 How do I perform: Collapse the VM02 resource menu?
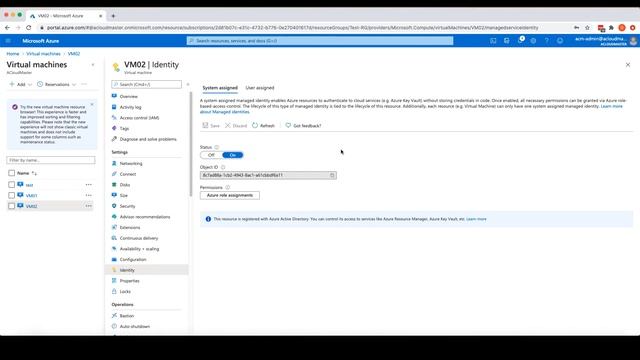click(188, 84)
